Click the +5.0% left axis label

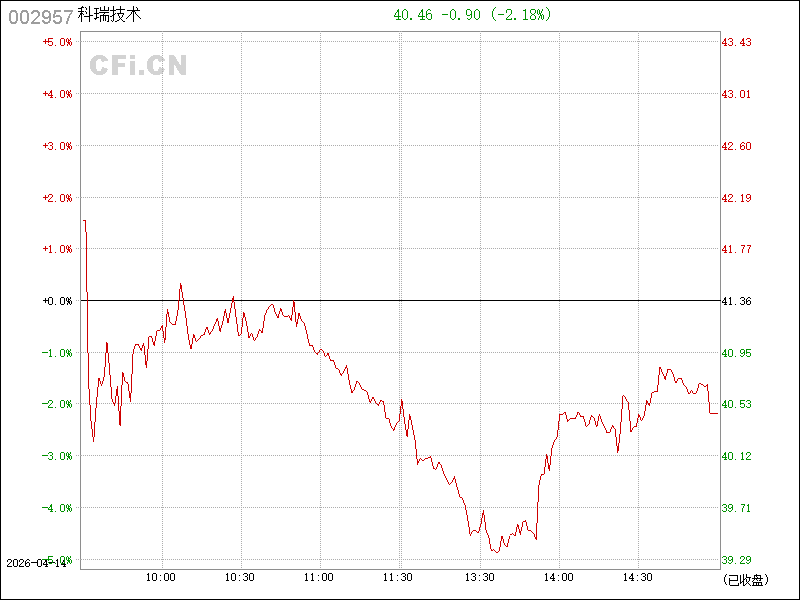tap(57, 42)
